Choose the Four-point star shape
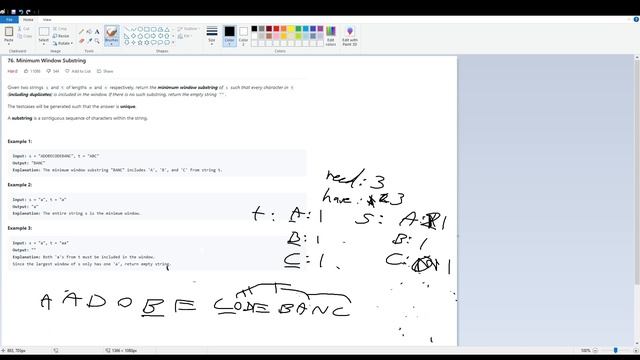The image size is (640, 360). 133,42
